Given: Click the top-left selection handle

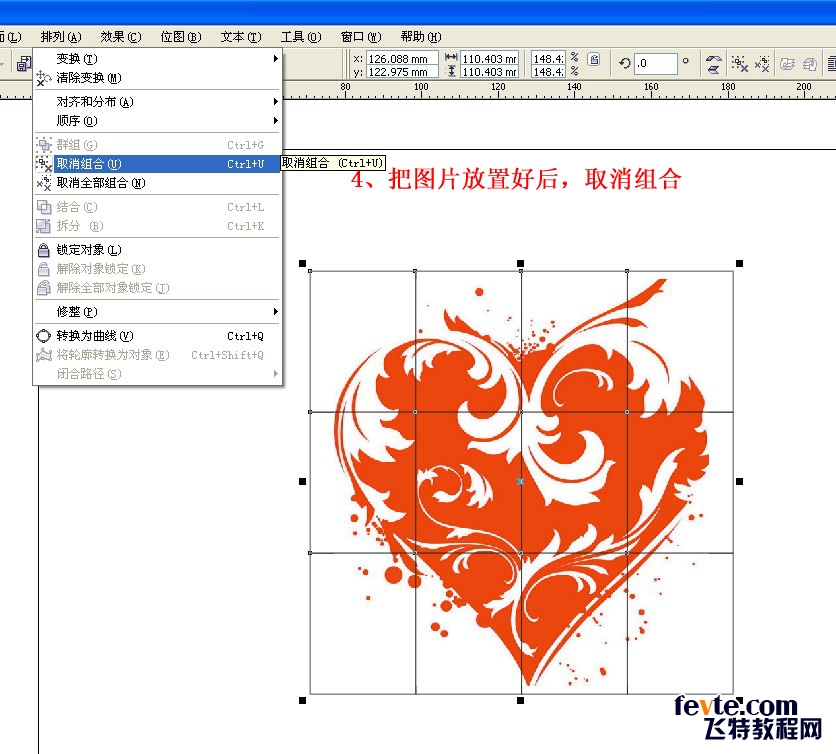Looking at the screenshot, I should click(x=302, y=263).
